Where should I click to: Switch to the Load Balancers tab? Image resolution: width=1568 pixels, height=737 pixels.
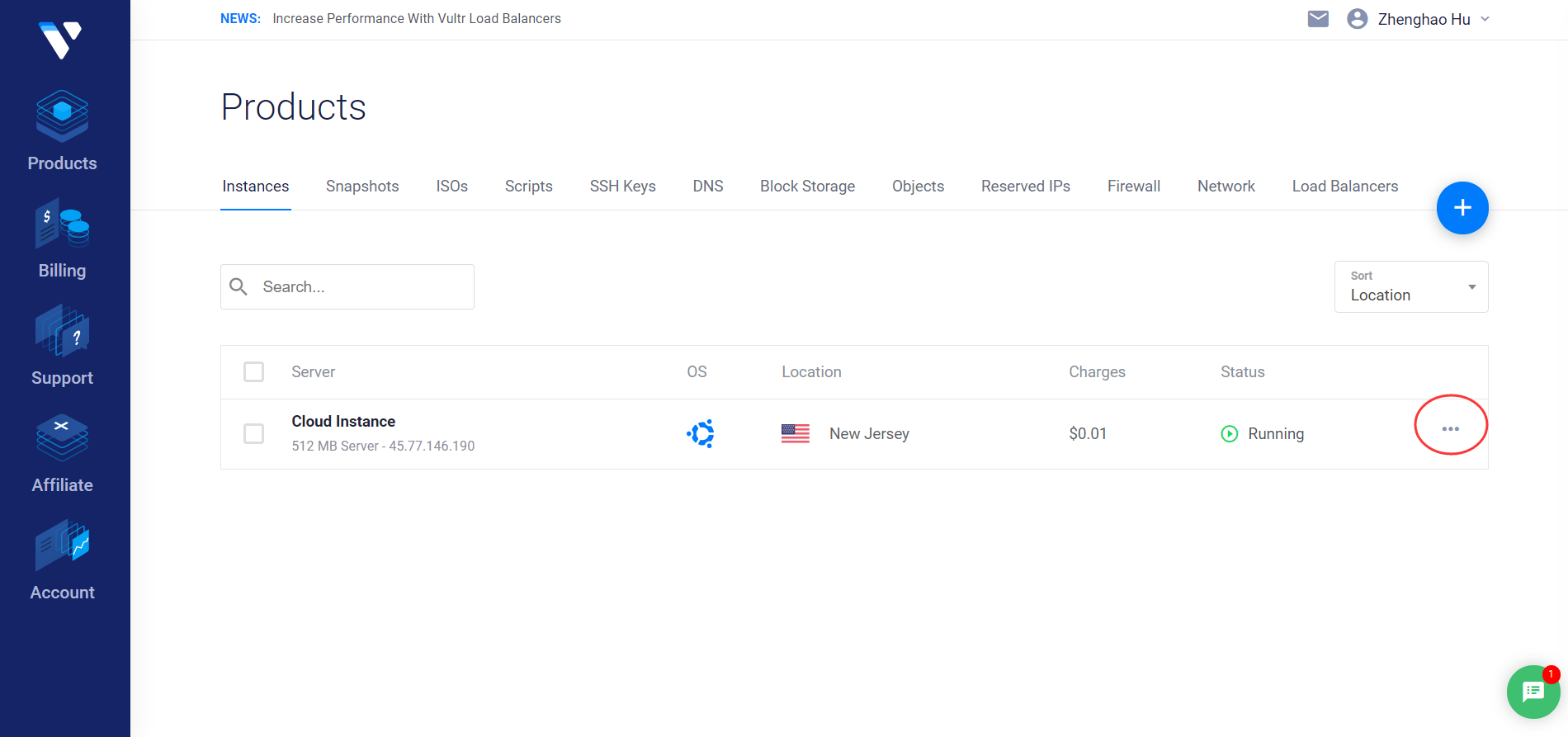(x=1345, y=187)
